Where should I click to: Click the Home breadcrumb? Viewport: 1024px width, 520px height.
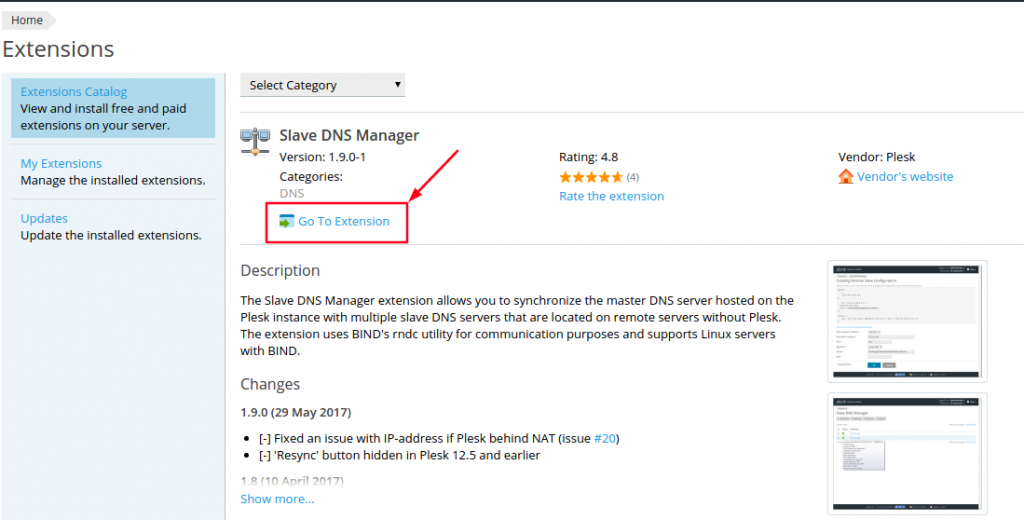[27, 20]
